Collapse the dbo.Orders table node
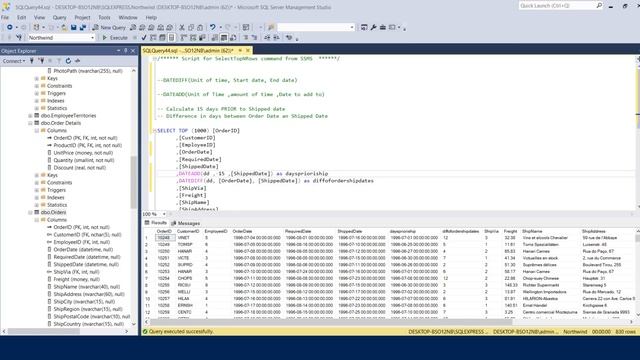640x360 pixels. pyautogui.click(x=30, y=212)
